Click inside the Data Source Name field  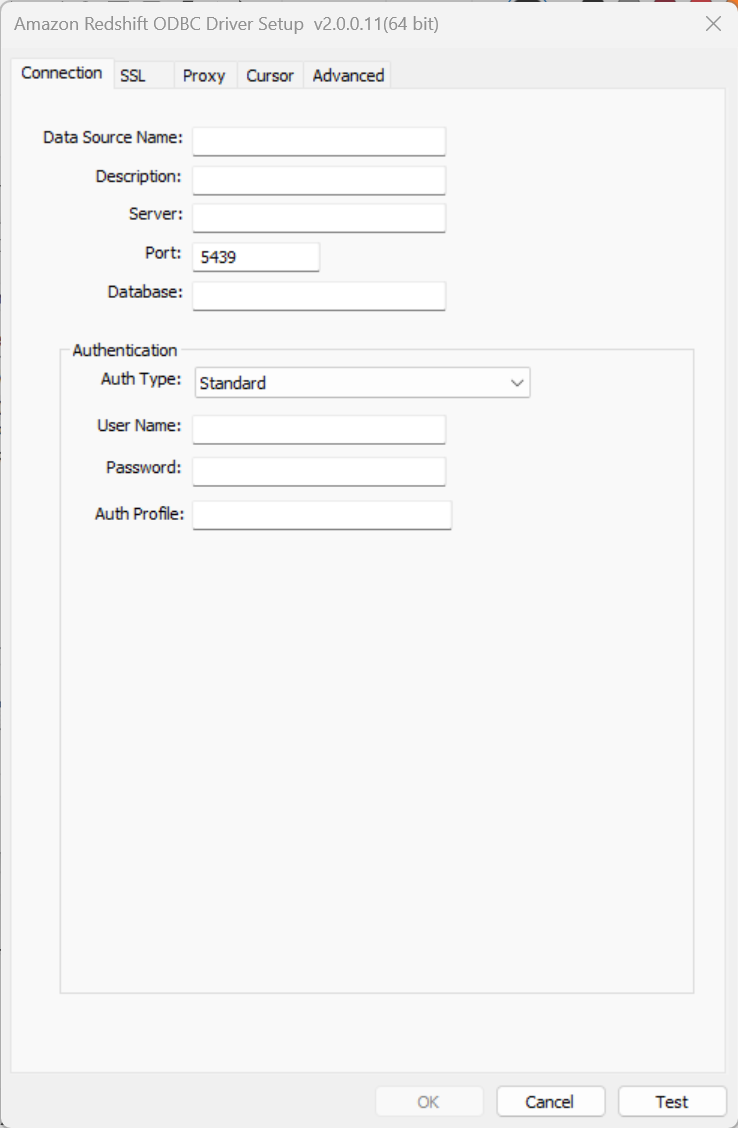coord(318,141)
